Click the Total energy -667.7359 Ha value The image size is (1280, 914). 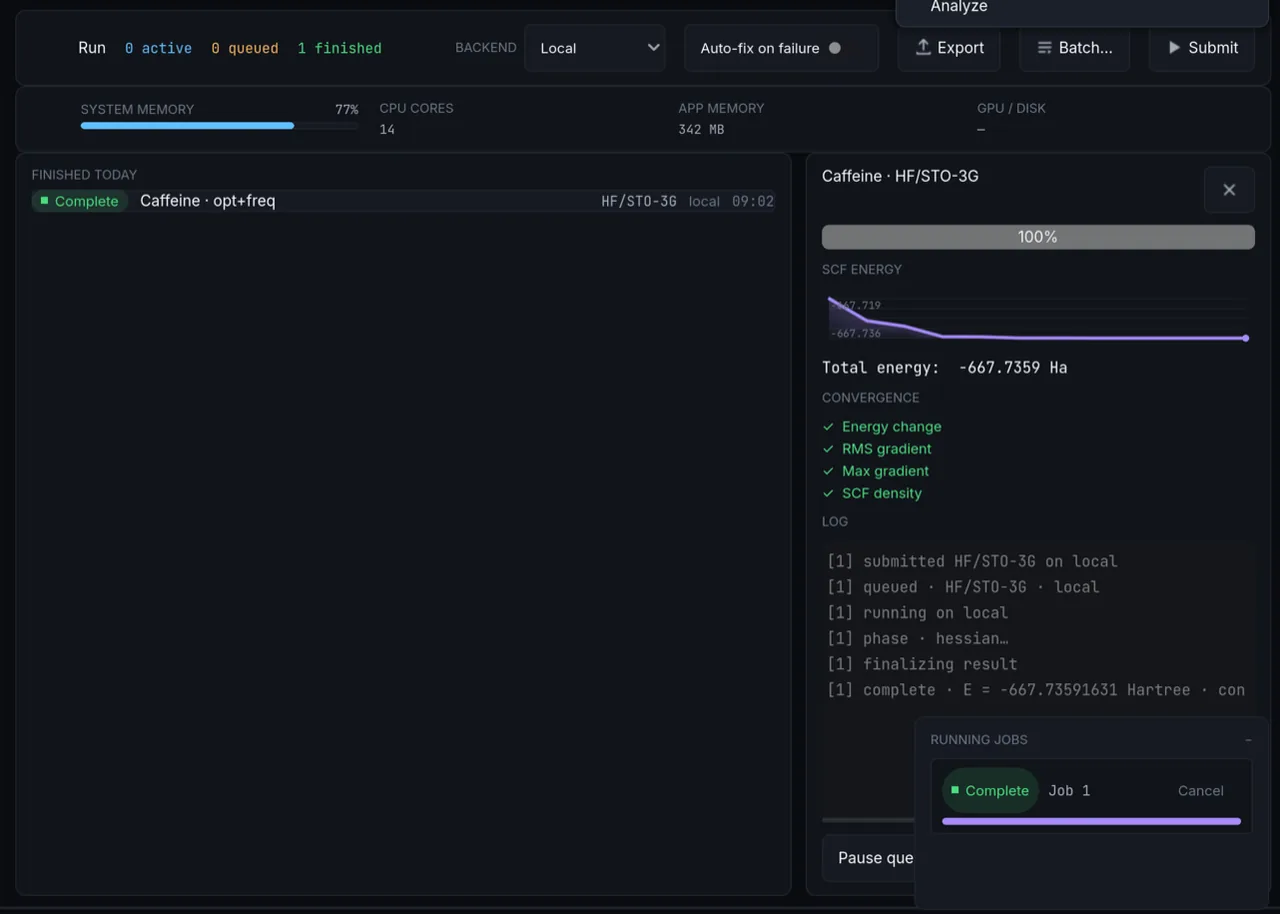pos(1012,368)
